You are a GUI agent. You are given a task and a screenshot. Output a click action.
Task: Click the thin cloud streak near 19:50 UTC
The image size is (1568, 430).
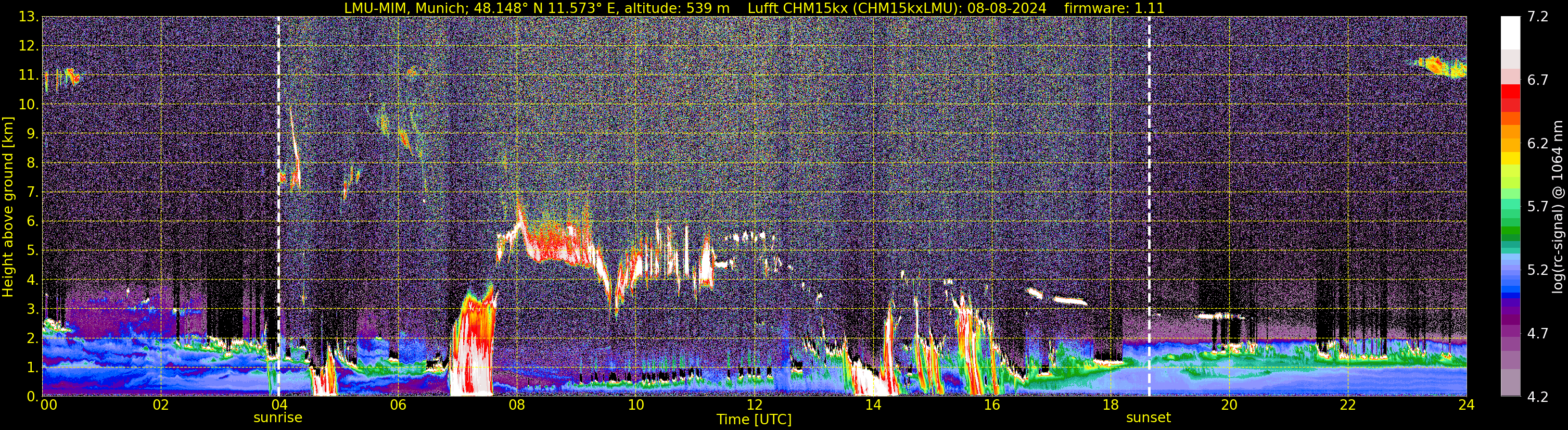(1220, 316)
